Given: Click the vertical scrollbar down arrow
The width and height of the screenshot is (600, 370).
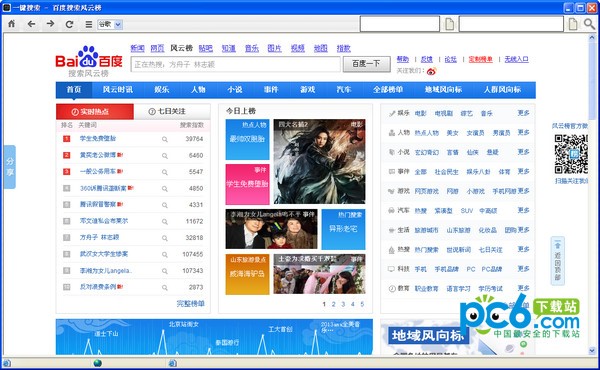Looking at the screenshot, I should tap(592, 350).
